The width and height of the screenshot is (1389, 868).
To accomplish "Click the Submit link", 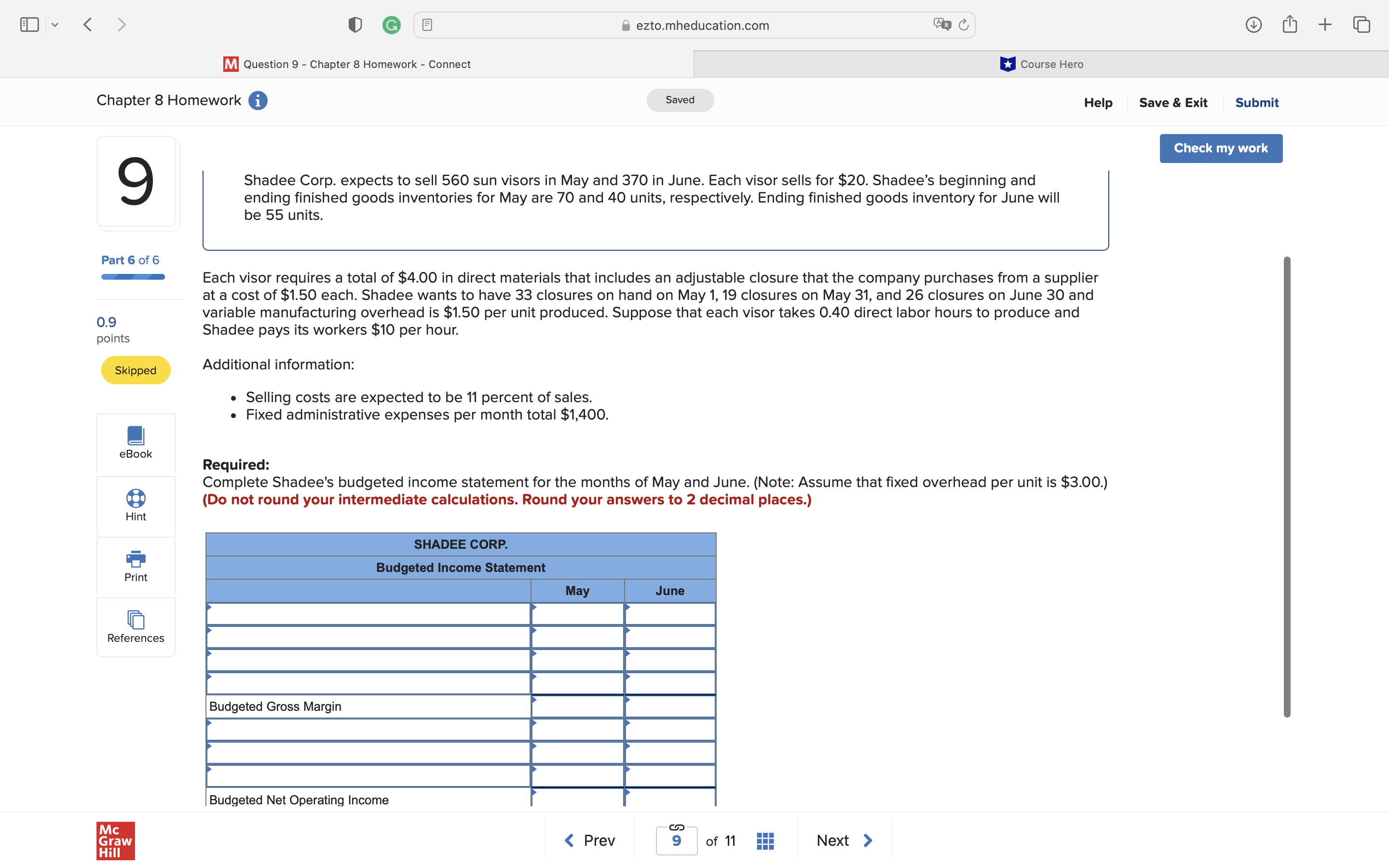I will click(x=1256, y=103).
